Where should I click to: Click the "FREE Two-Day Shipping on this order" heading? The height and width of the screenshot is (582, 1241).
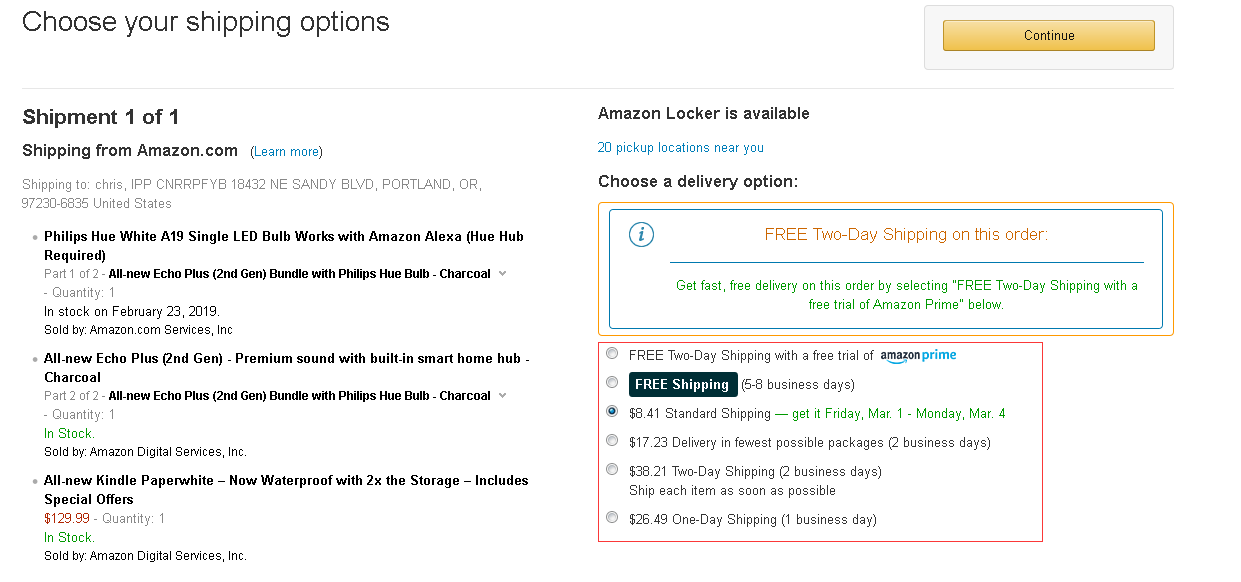pos(905,235)
